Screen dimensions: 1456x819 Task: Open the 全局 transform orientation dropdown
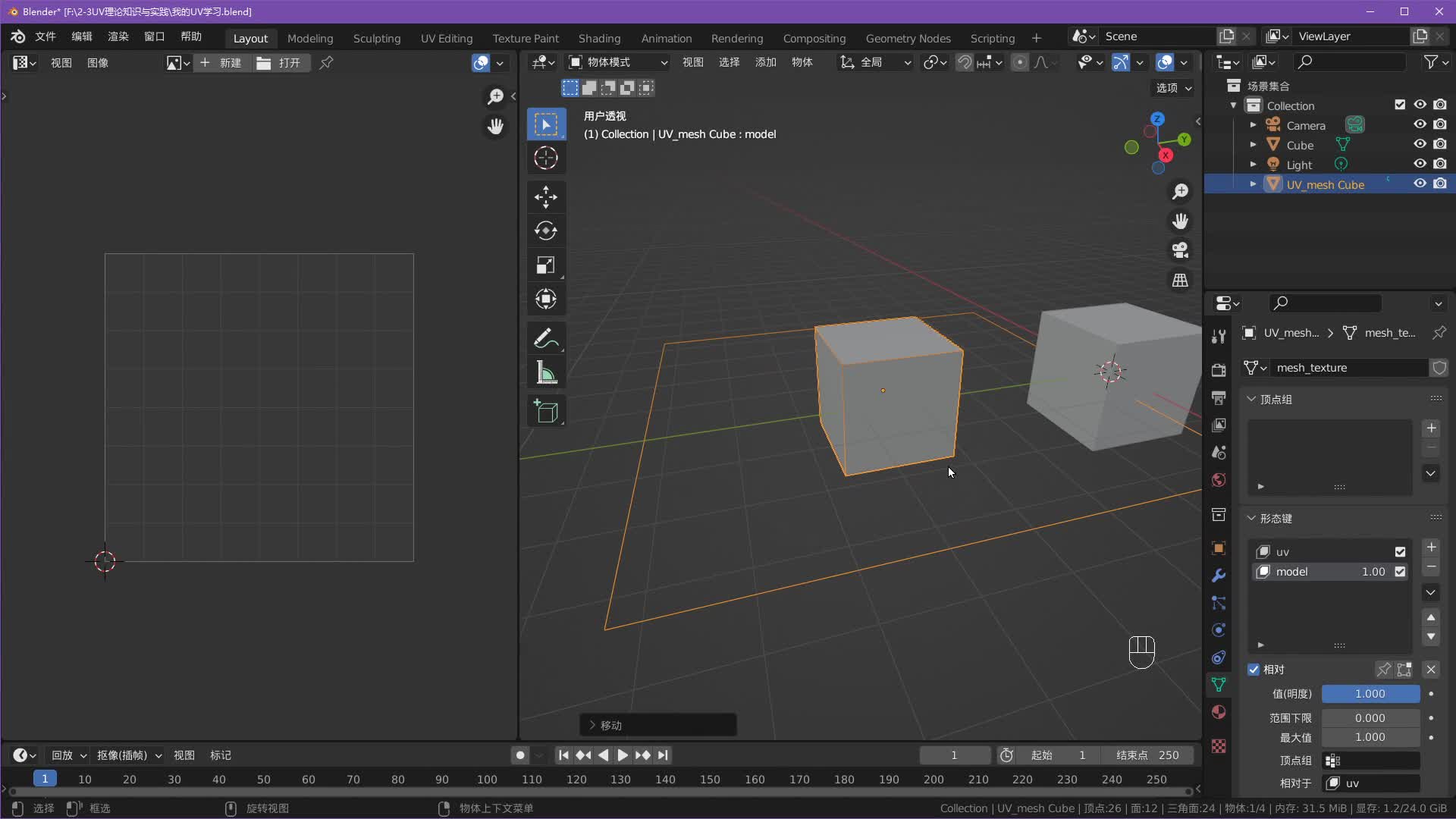point(875,62)
